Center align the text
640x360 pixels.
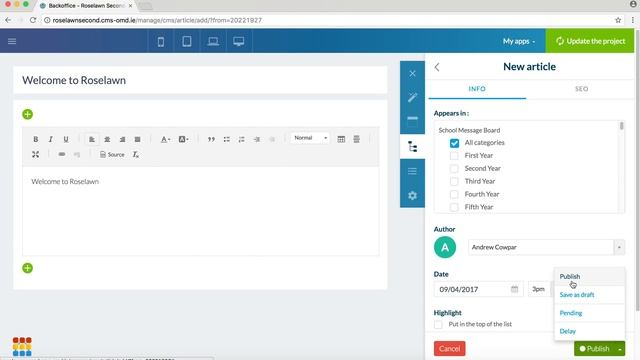click(107, 139)
